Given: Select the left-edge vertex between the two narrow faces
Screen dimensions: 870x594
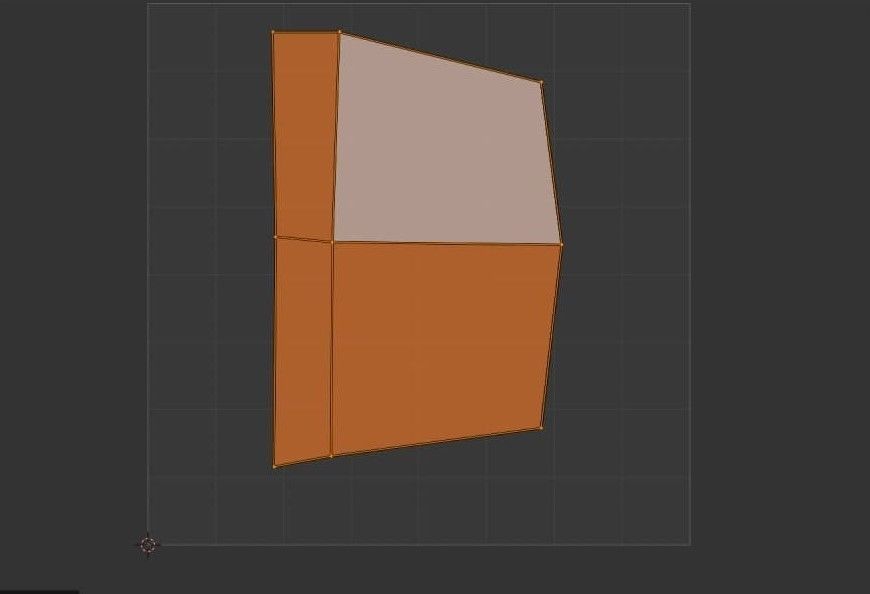Looking at the screenshot, I should click(275, 237).
